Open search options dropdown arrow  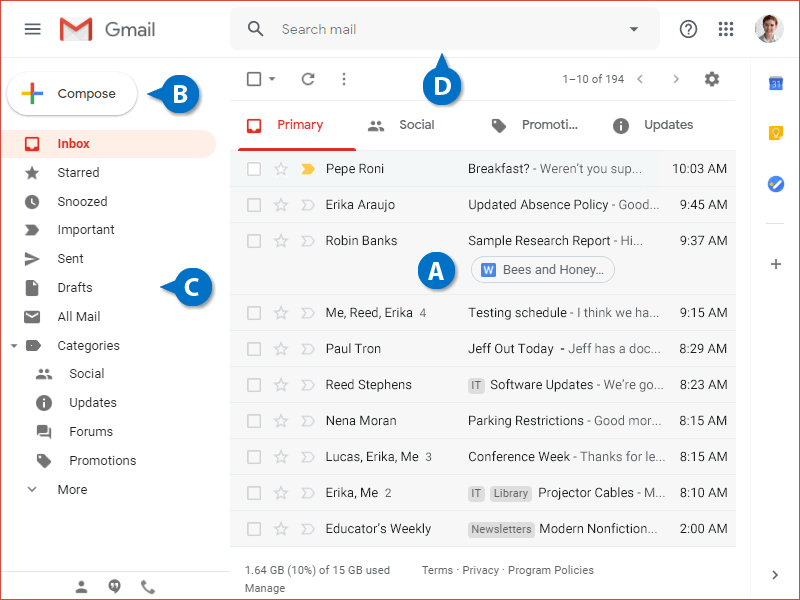click(x=633, y=29)
